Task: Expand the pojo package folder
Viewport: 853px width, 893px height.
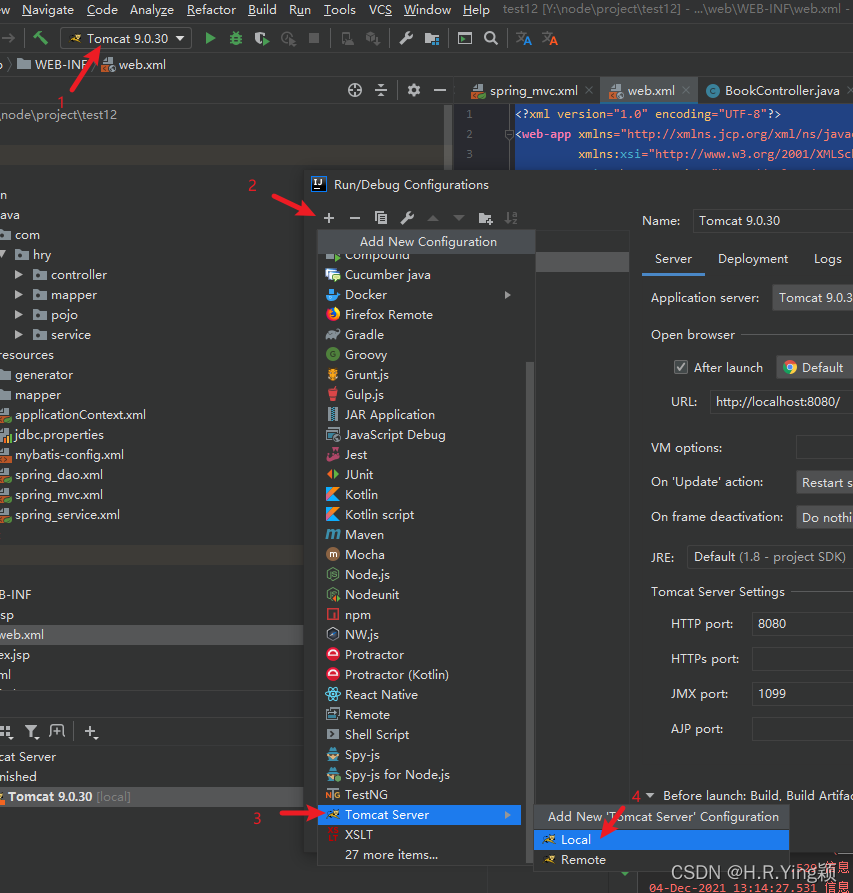Action: pyautogui.click(x=19, y=314)
